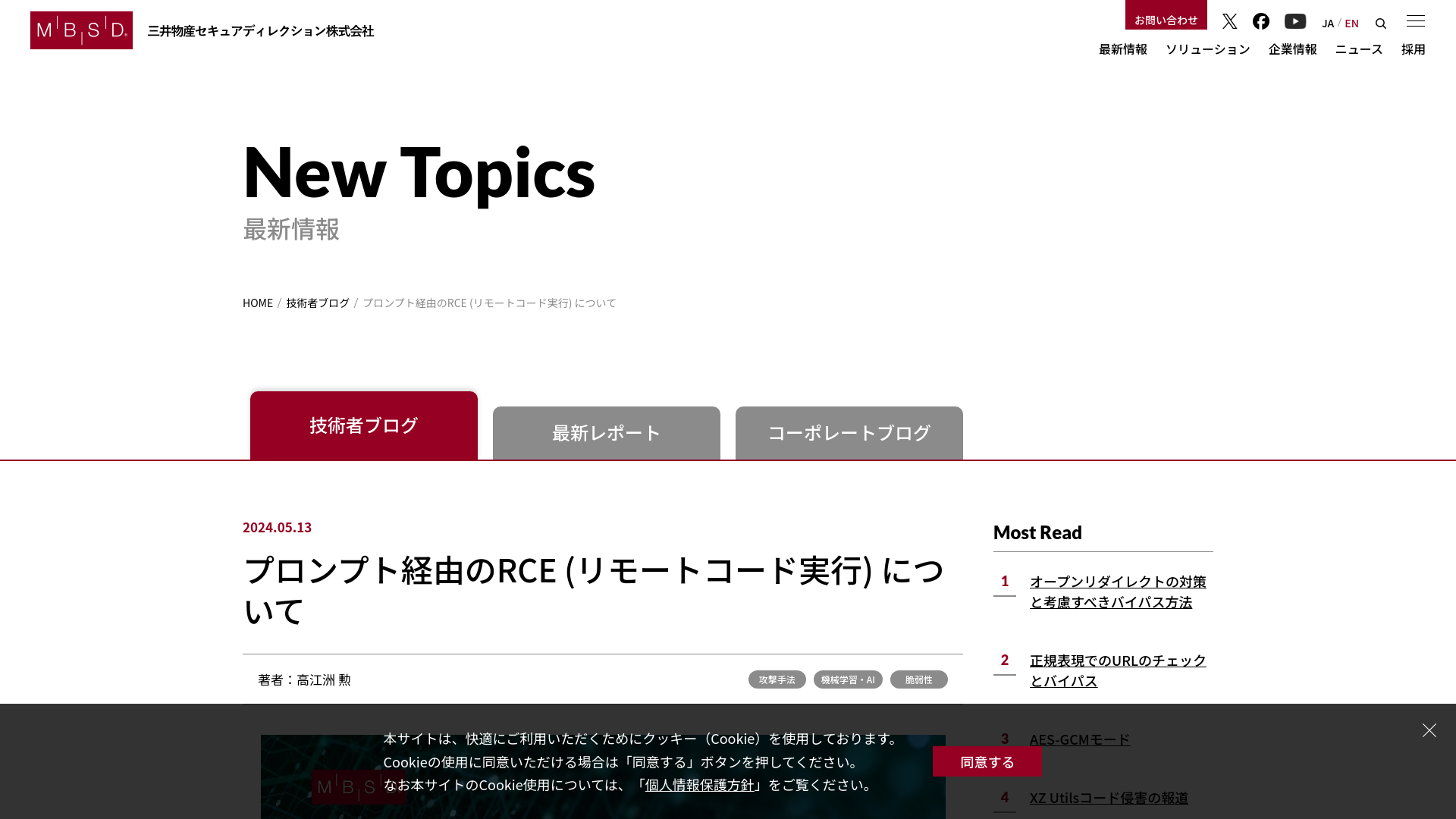Click 同意する cookie consent button
This screenshot has height=819, width=1456.
[987, 761]
